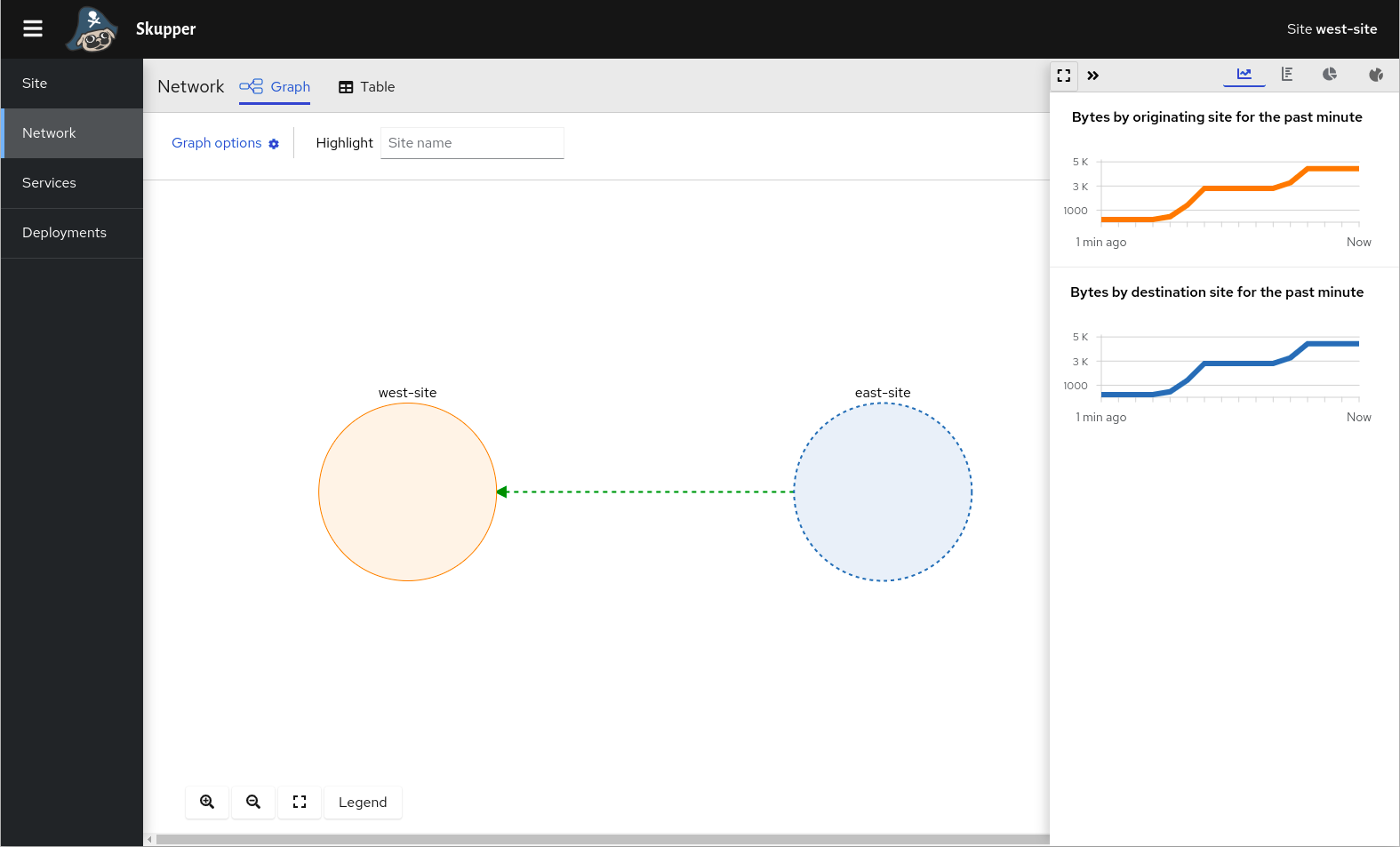Switch to the Graph tab

tap(275, 87)
